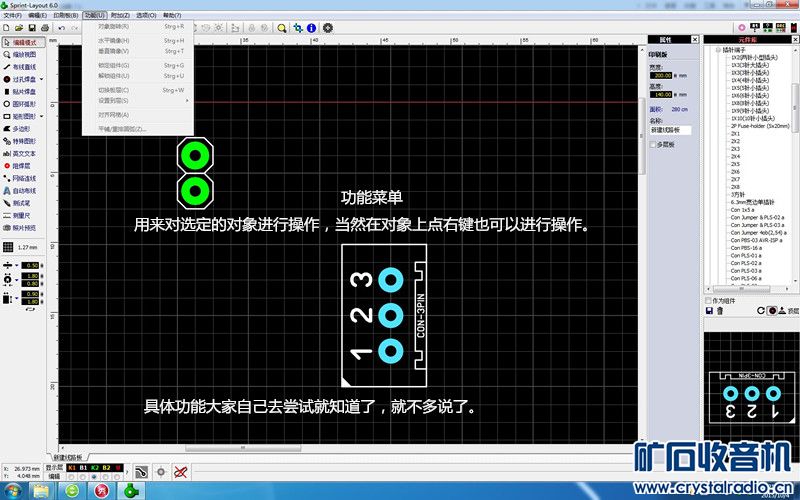Collapse the 插针端子 tree category
This screenshot has width=800, height=500.
click(x=716, y=49)
